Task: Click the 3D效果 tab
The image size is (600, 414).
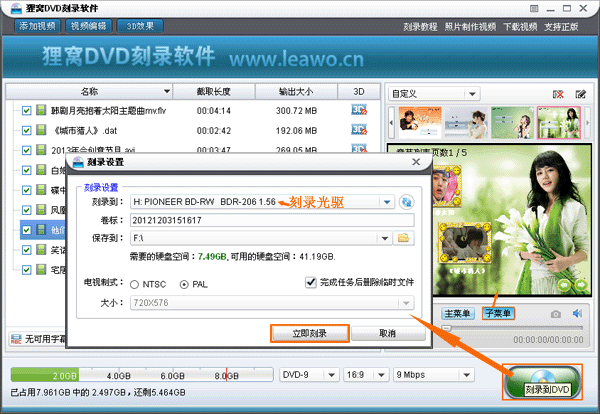Action: pos(140,26)
